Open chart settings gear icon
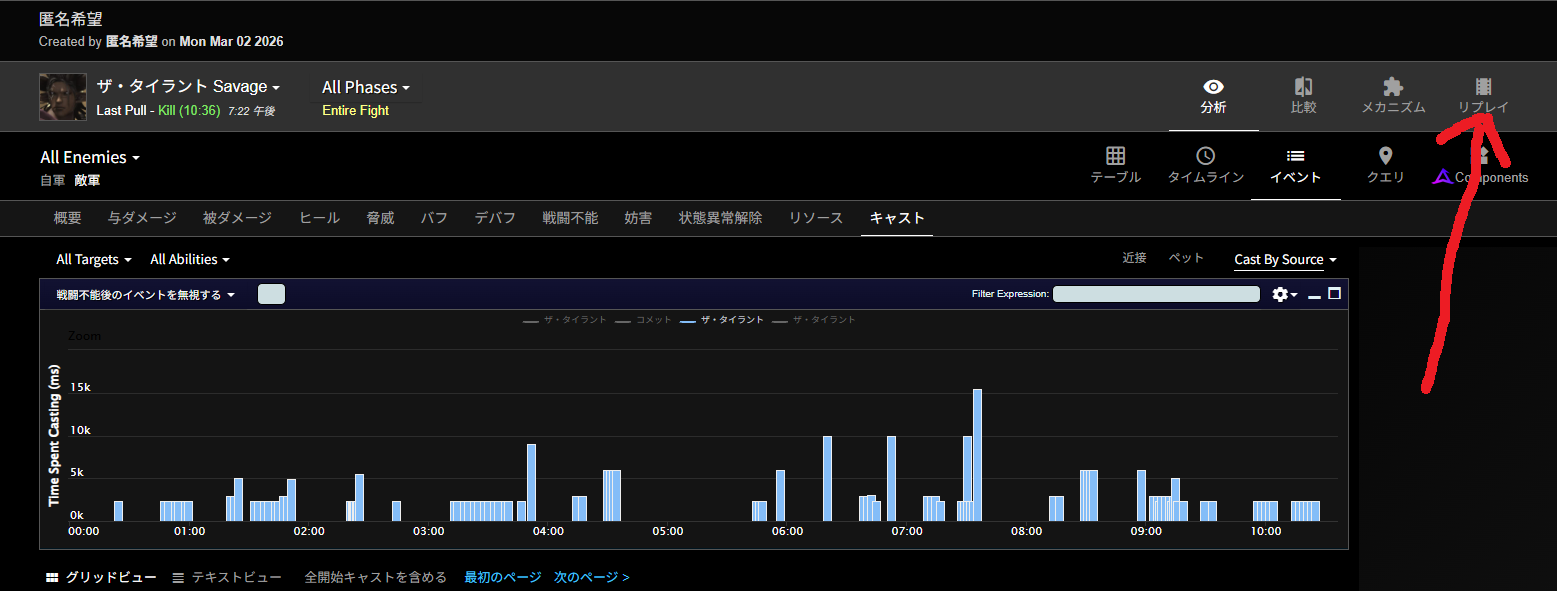Image resolution: width=1557 pixels, height=591 pixels. tap(1284, 294)
